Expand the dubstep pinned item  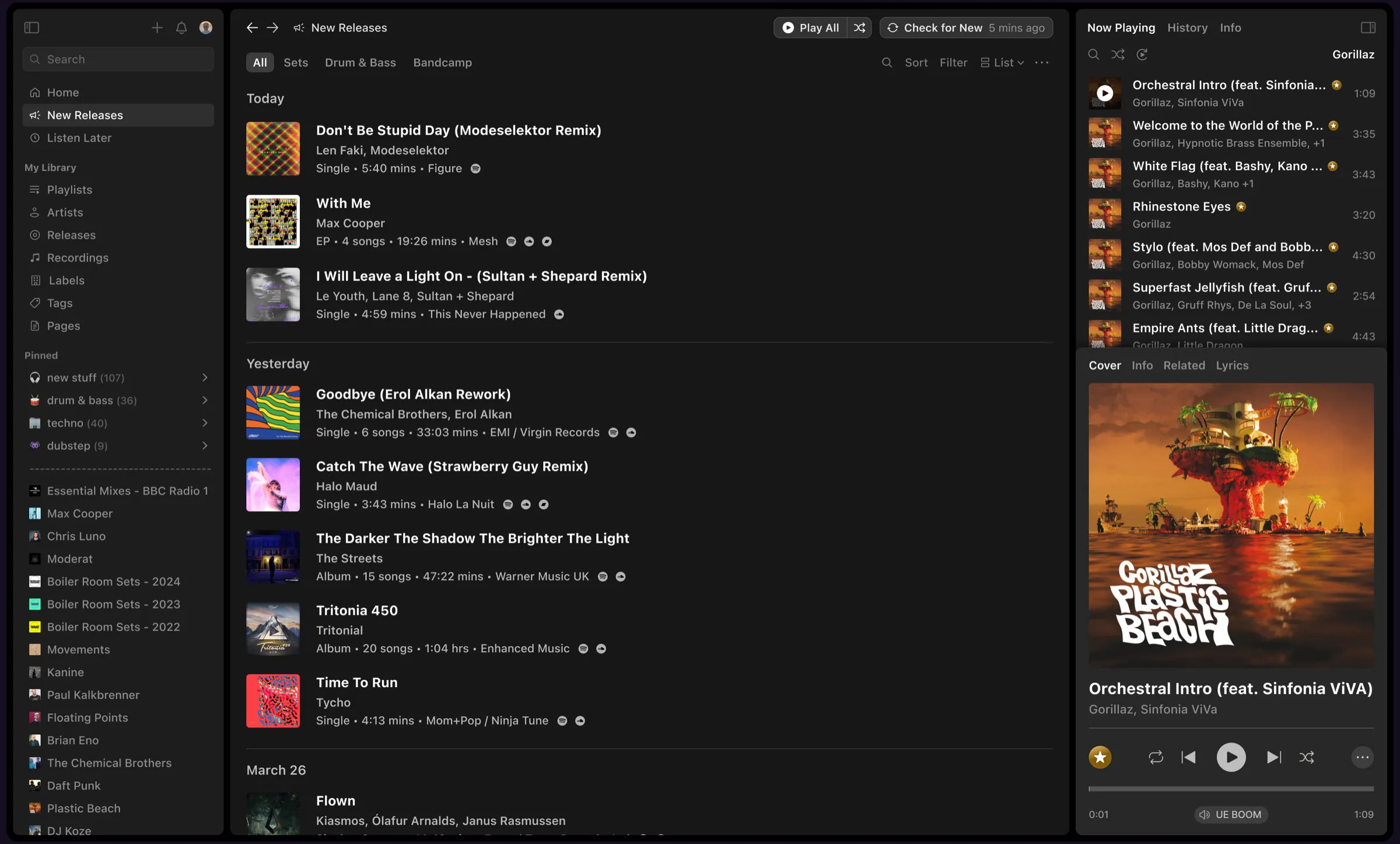point(205,446)
